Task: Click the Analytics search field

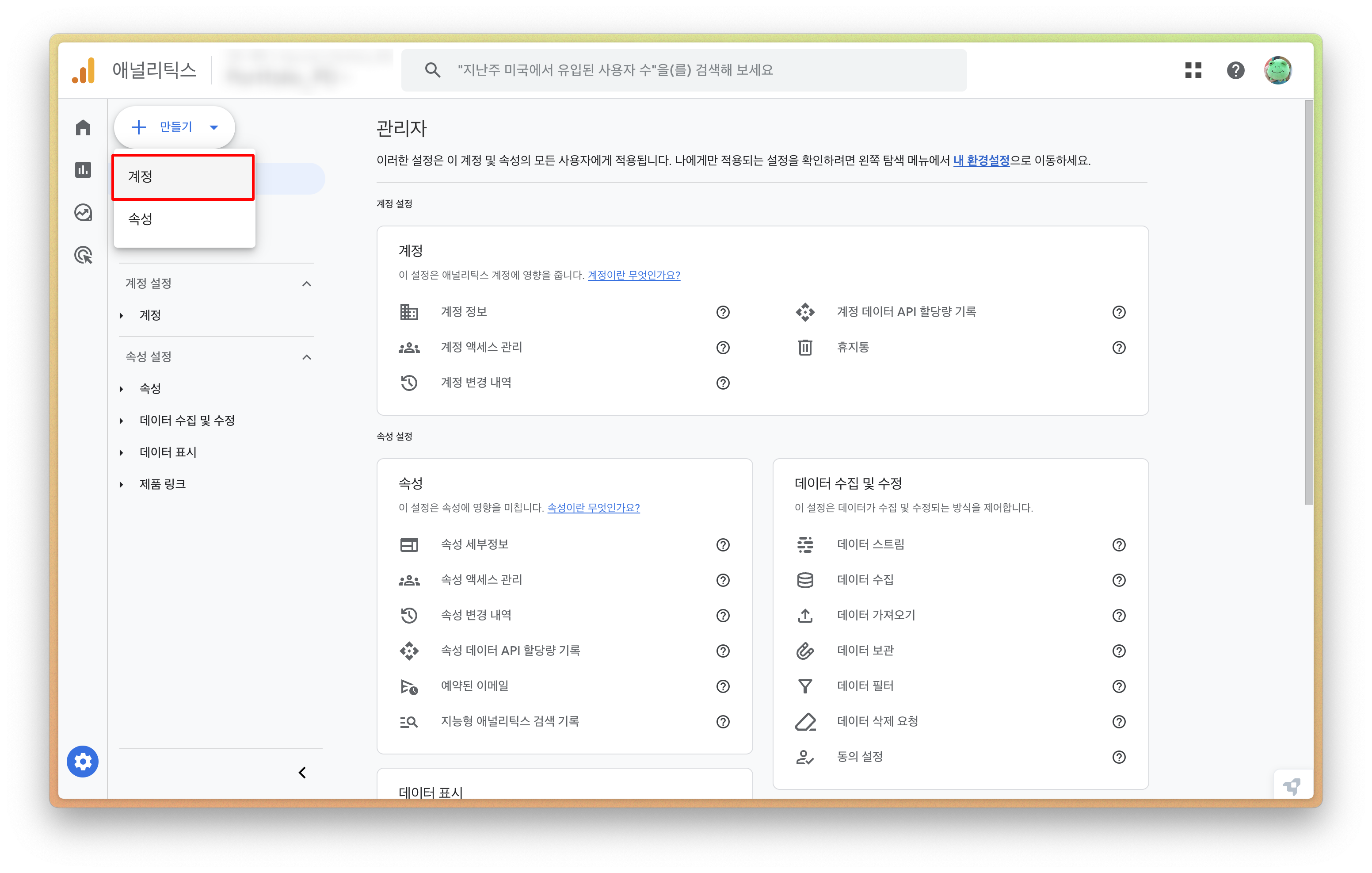Action: click(x=684, y=70)
